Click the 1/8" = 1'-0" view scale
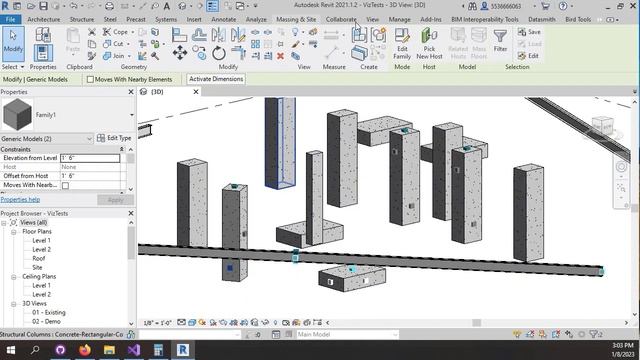The width and height of the screenshot is (640, 360). 157,323
